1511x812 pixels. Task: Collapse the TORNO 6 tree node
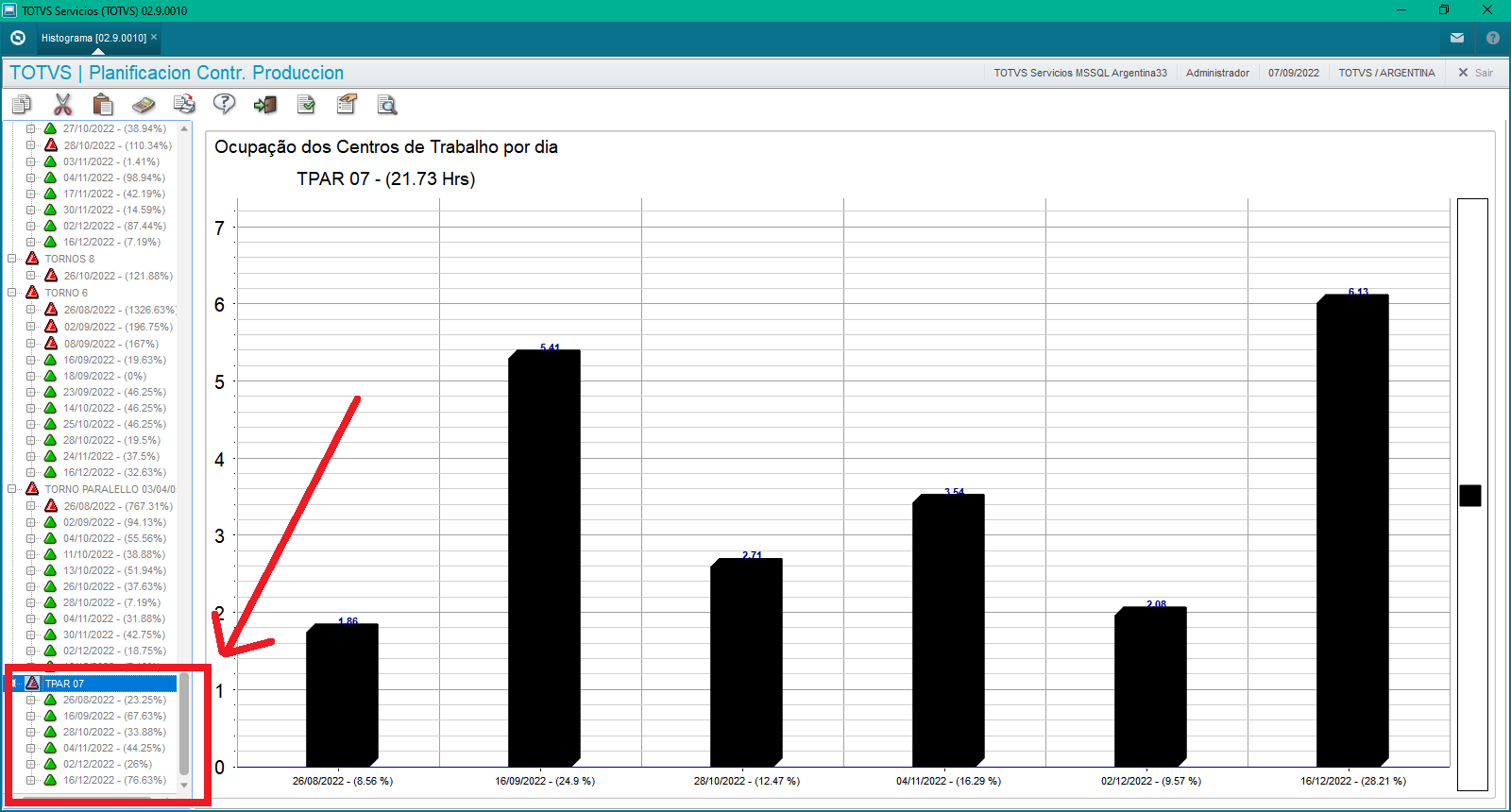[x=12, y=292]
